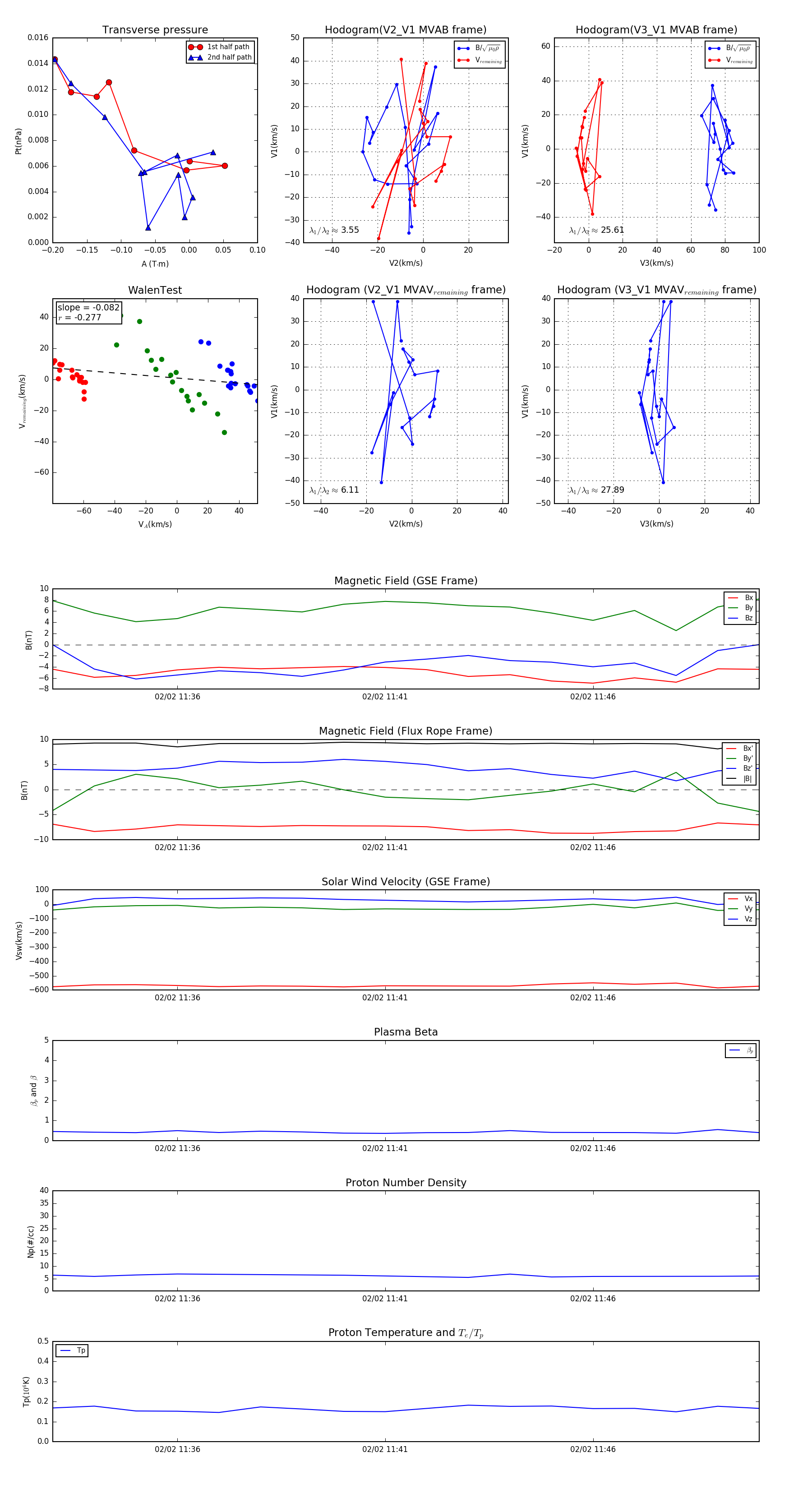Click the 'Np(#/cc)' y-axis label
This screenshot has height=1489, width=812.
[31, 1241]
